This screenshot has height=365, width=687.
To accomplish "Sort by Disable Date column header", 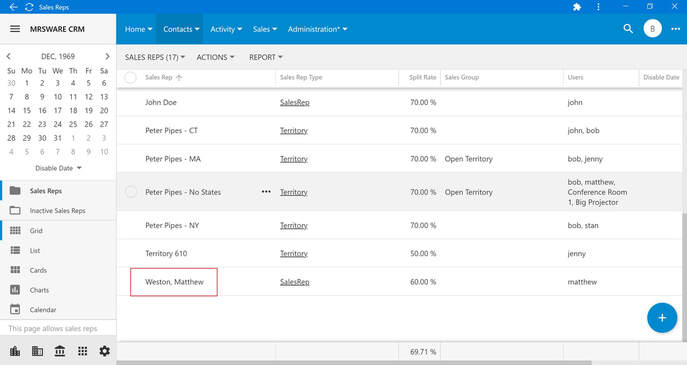I will tap(661, 78).
